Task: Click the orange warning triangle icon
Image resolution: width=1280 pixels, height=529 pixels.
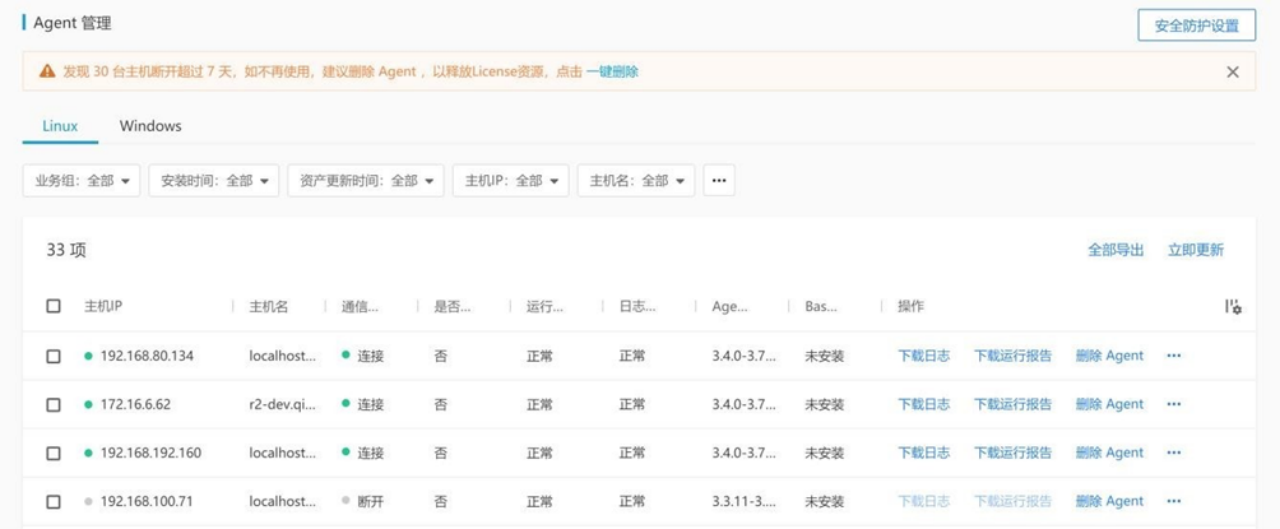Action: pyautogui.click(x=47, y=72)
